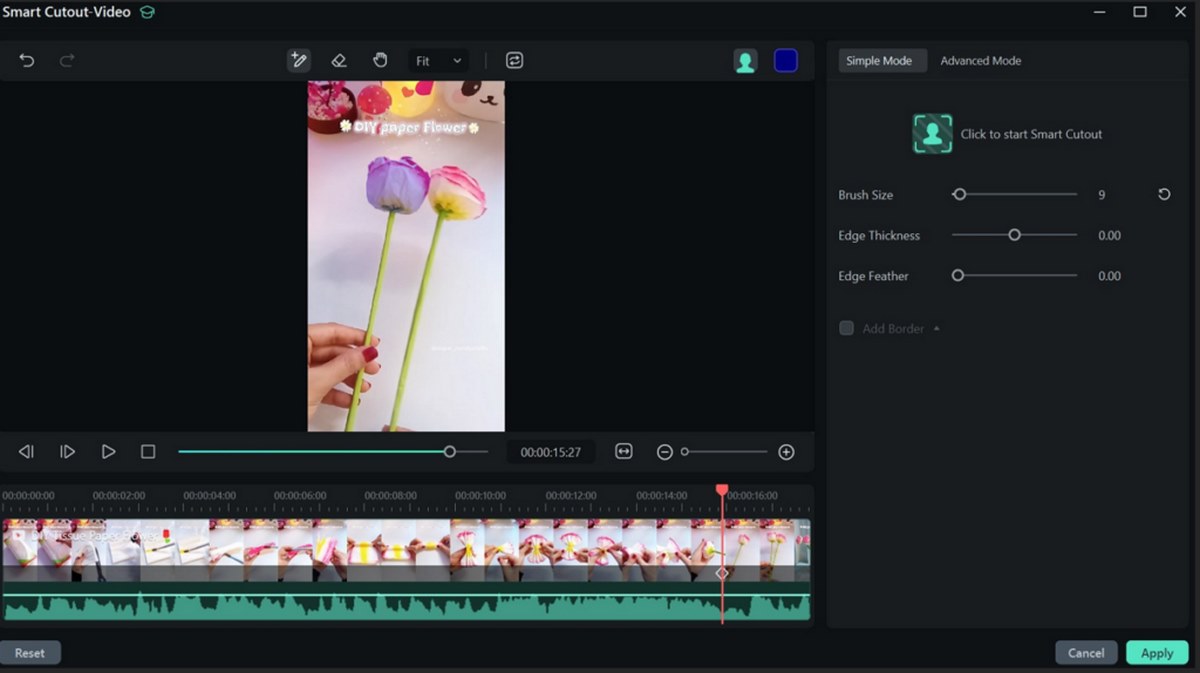Click the invert mask icon

pos(514,61)
